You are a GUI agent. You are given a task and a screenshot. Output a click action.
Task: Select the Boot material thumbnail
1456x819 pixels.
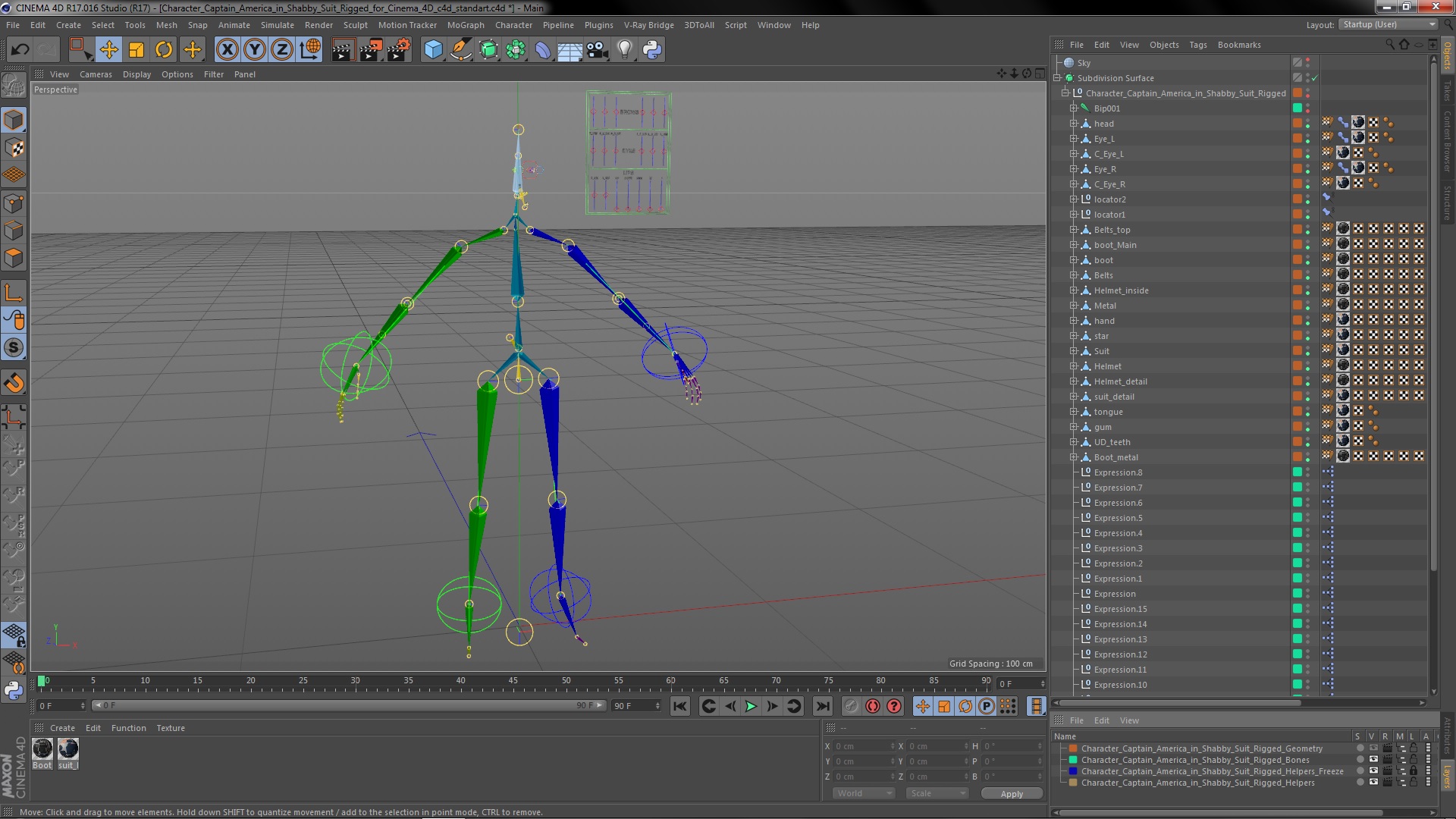point(42,749)
